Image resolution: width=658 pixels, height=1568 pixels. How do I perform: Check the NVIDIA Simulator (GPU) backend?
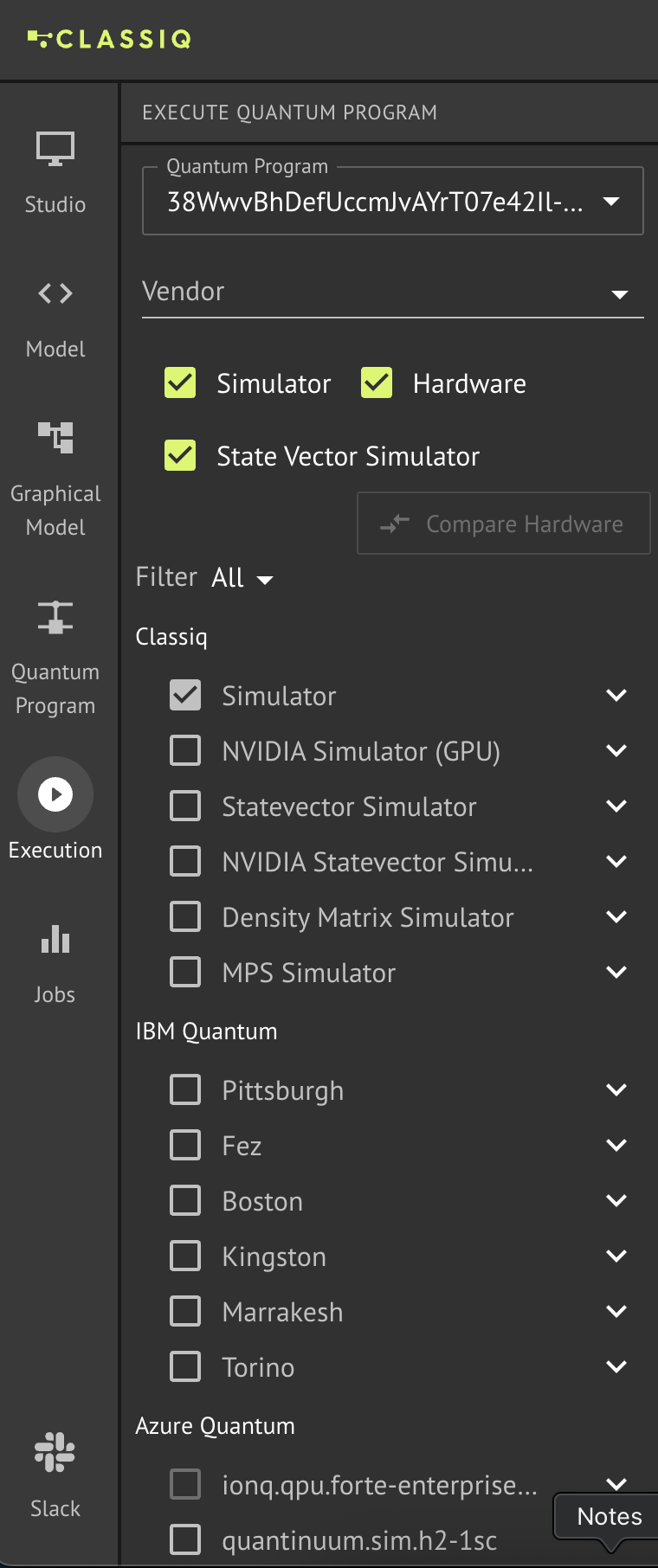(x=184, y=750)
